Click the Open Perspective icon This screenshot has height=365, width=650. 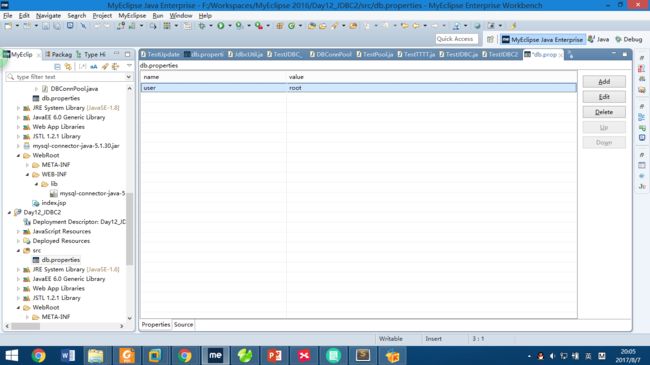tap(490, 39)
